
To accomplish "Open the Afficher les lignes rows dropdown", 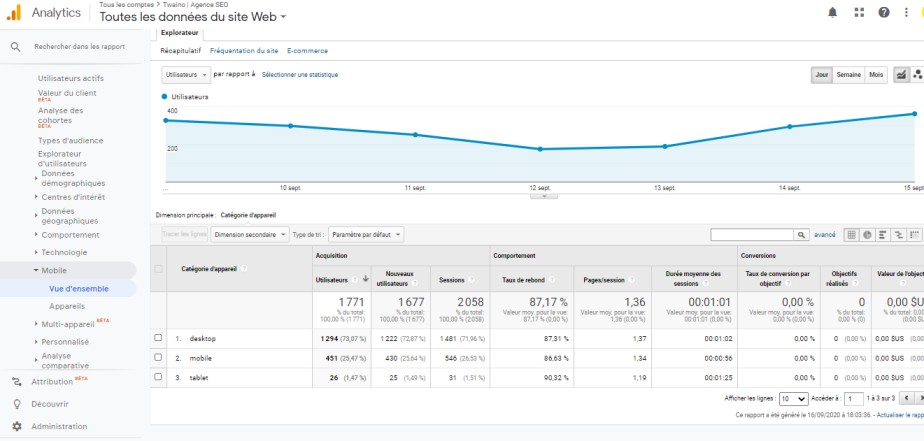I will (794, 399).
